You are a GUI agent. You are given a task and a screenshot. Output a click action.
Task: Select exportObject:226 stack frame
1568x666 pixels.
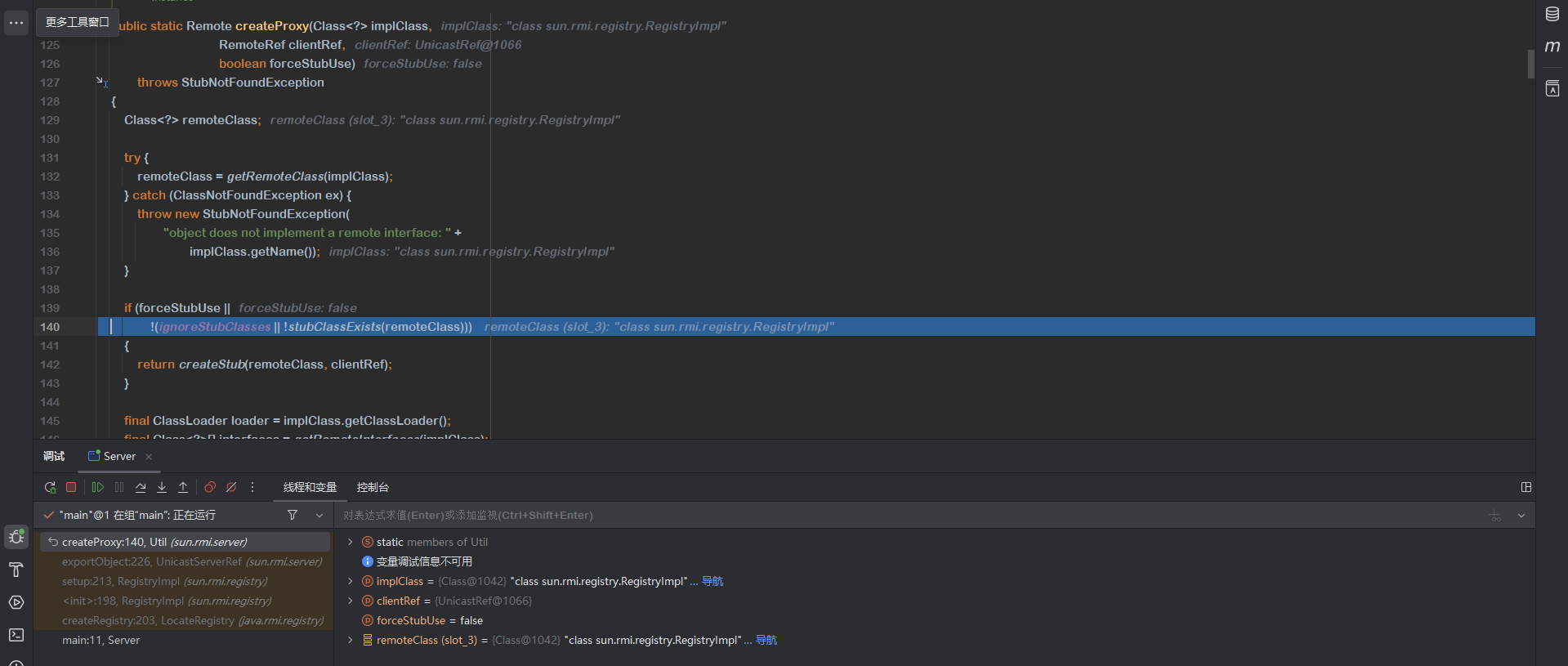(191, 561)
